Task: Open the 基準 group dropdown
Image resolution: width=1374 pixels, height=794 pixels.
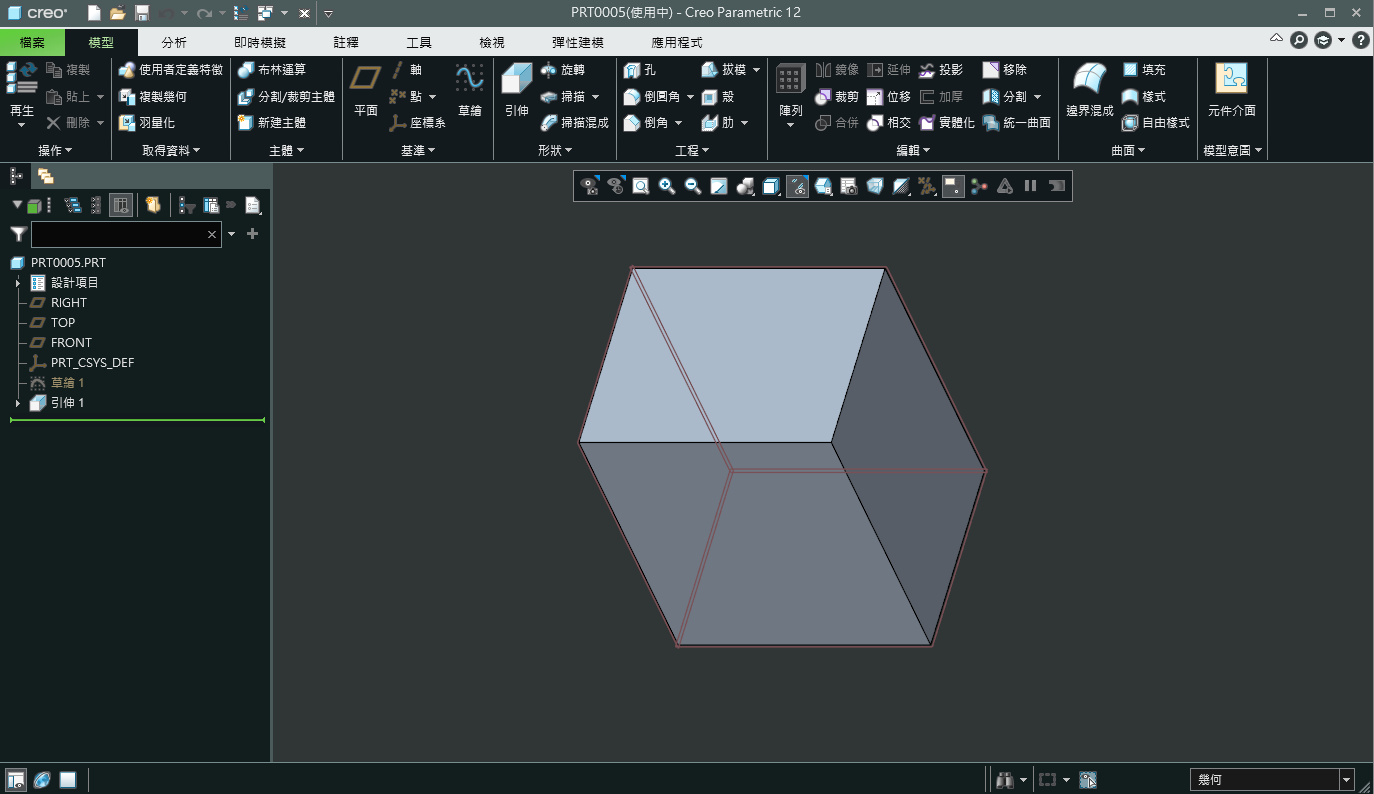Action: pyautogui.click(x=418, y=150)
